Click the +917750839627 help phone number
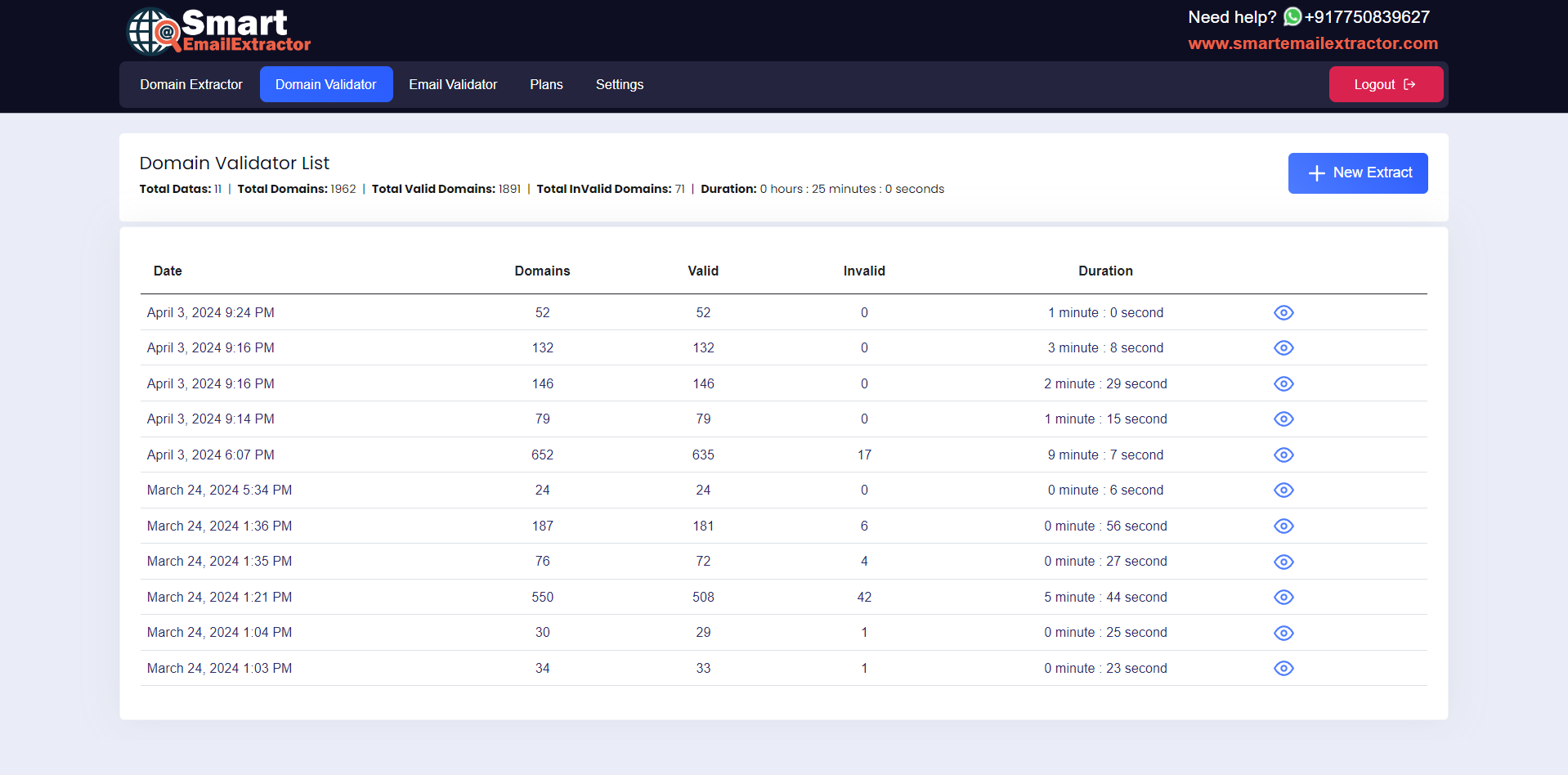Image resolution: width=1568 pixels, height=775 pixels. [1367, 16]
